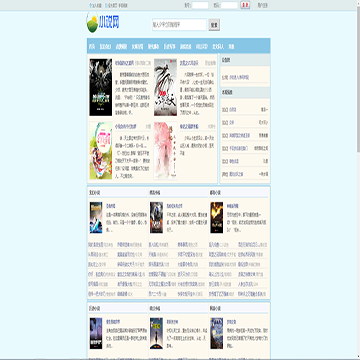Open the dark figure with orange glow cover
Screen dimensions: 360x360
coord(156,218)
